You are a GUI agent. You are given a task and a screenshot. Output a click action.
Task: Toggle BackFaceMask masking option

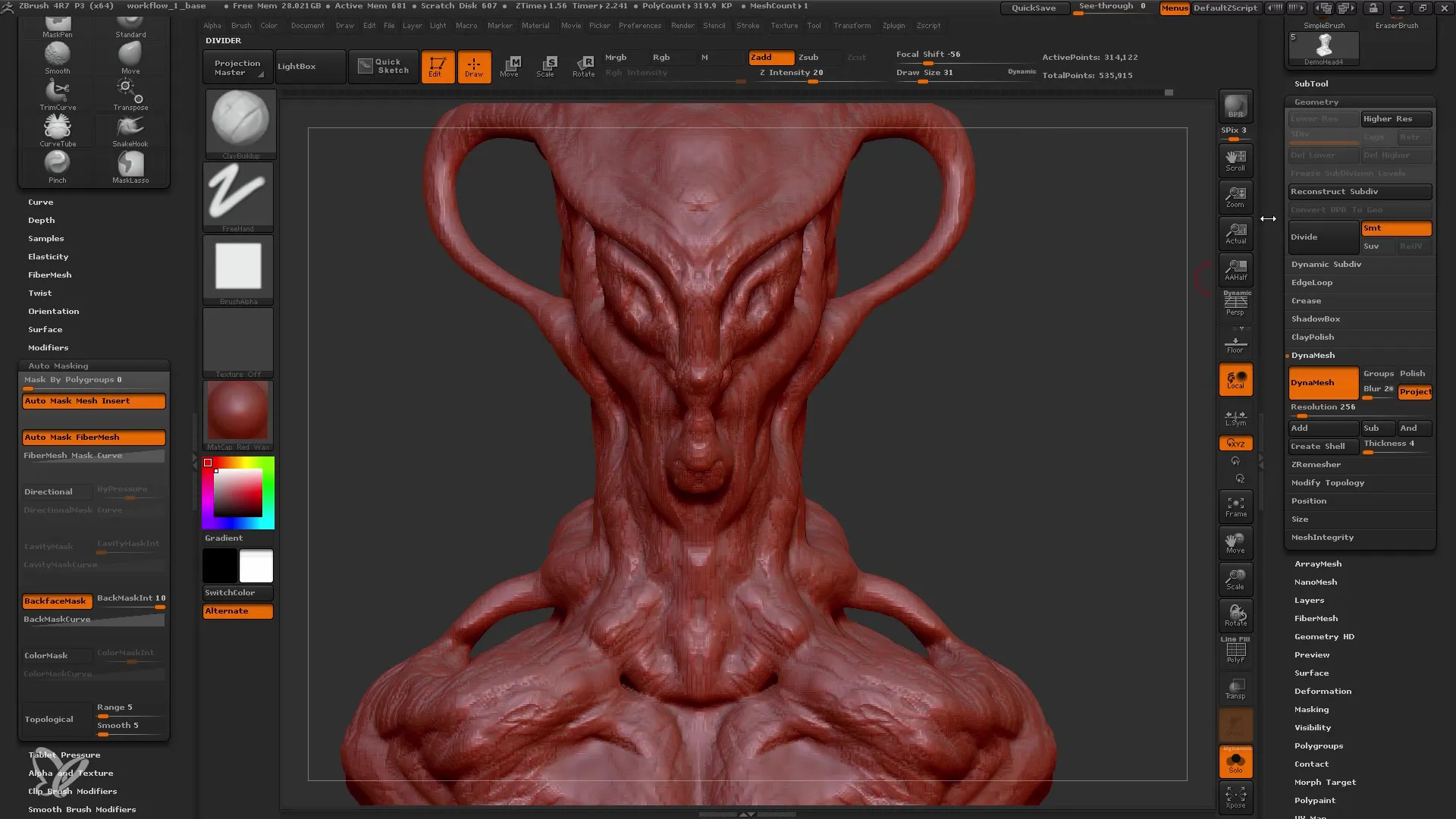click(x=55, y=600)
